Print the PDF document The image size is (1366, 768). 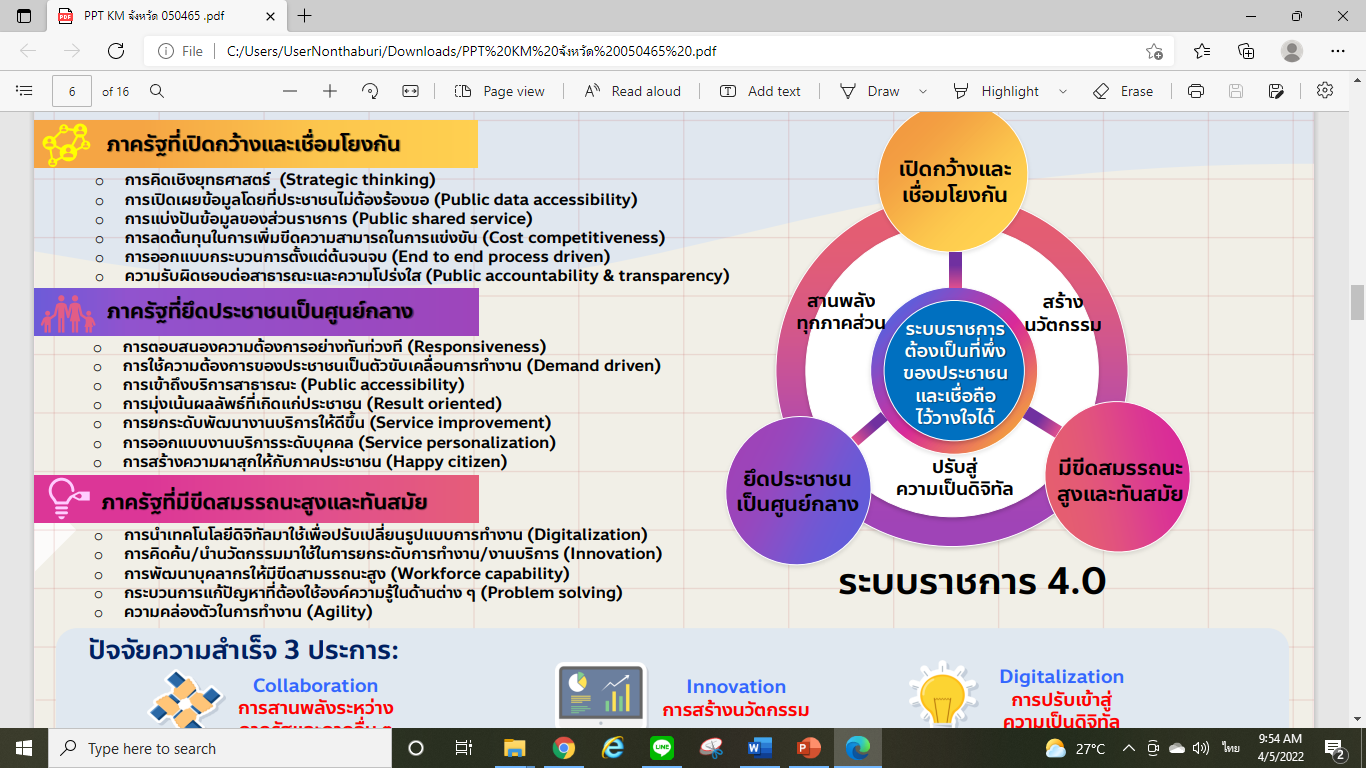coord(1195,91)
